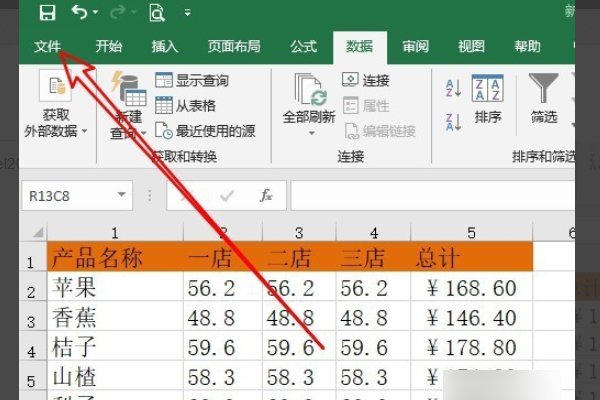Viewport: 600px width, 400px height.
Task: Sort descending with Z-A icon
Action: (454, 122)
